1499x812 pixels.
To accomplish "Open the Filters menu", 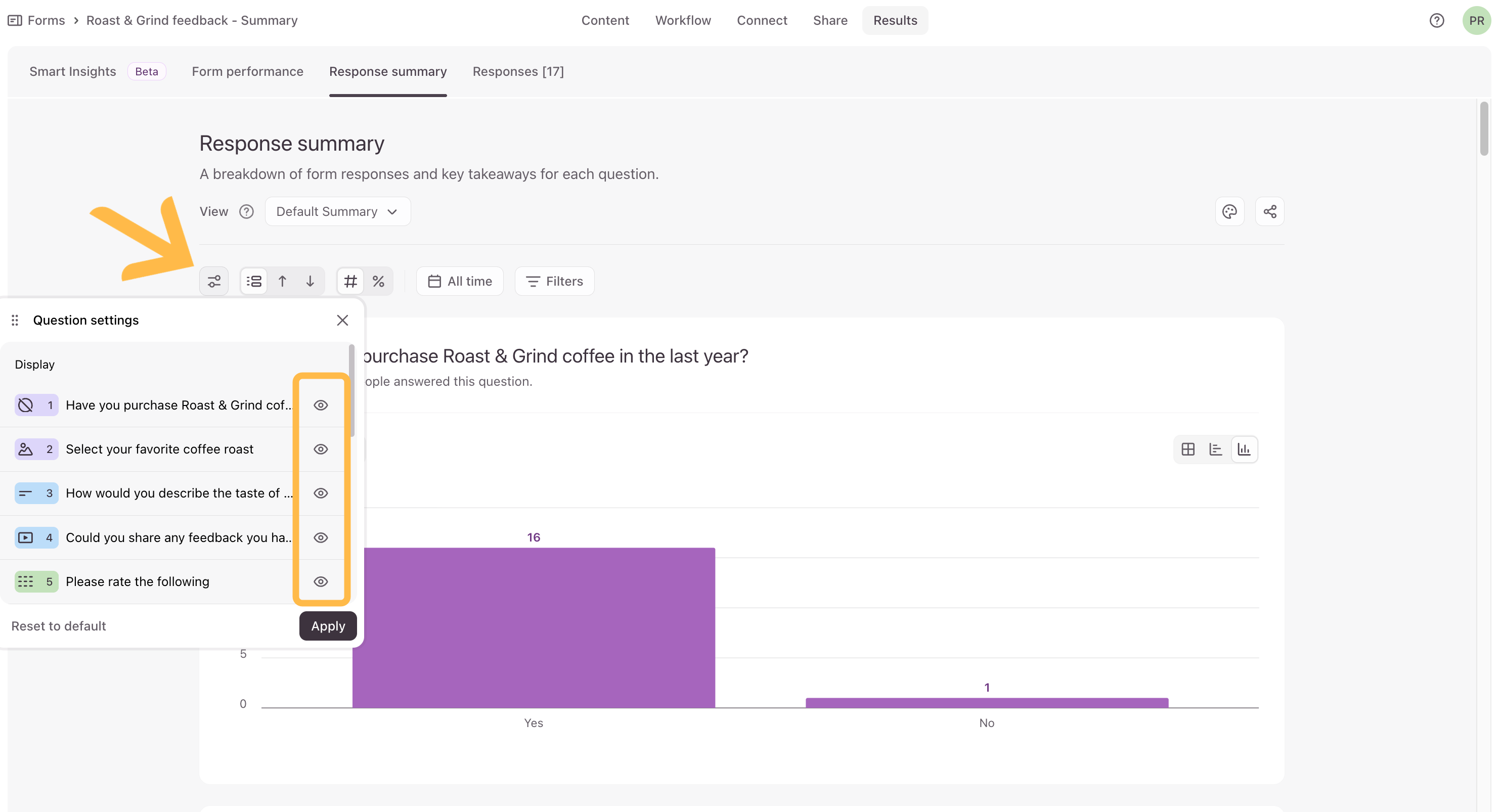I will tap(555, 282).
